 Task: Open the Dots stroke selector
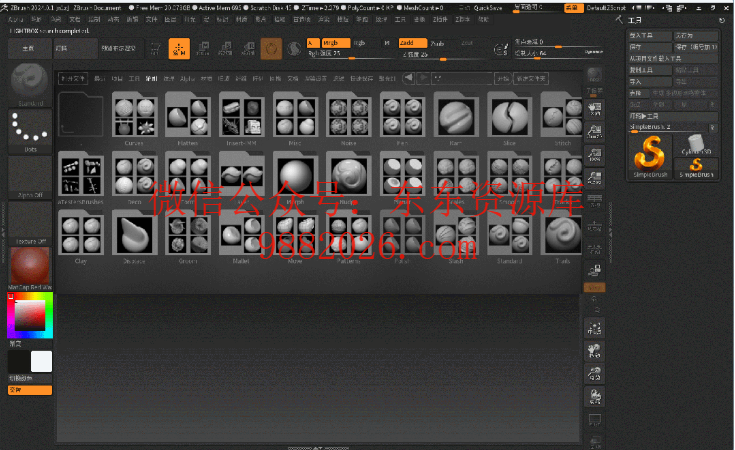(x=30, y=132)
